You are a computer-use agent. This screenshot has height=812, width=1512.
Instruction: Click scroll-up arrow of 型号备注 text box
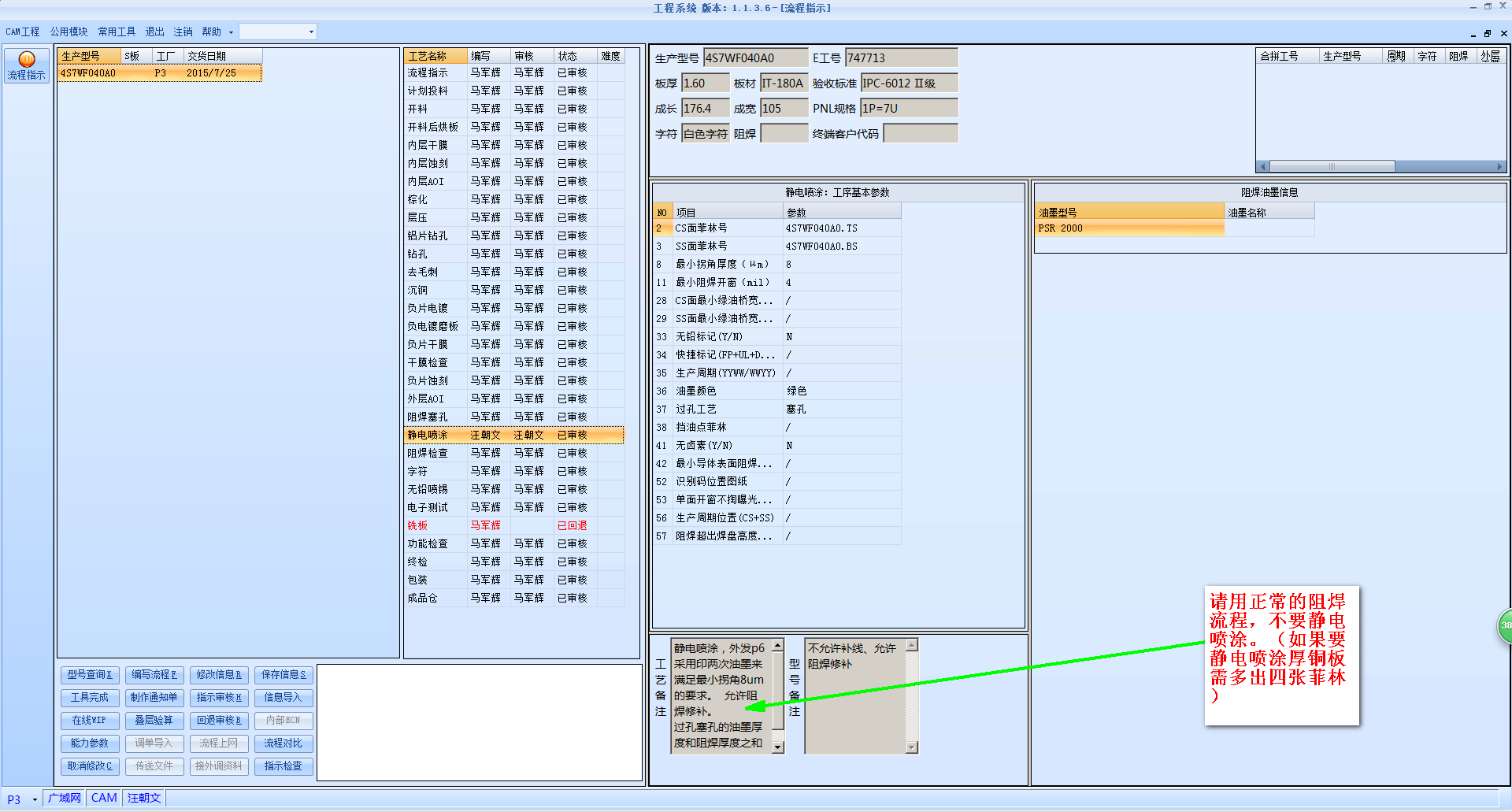coord(912,645)
